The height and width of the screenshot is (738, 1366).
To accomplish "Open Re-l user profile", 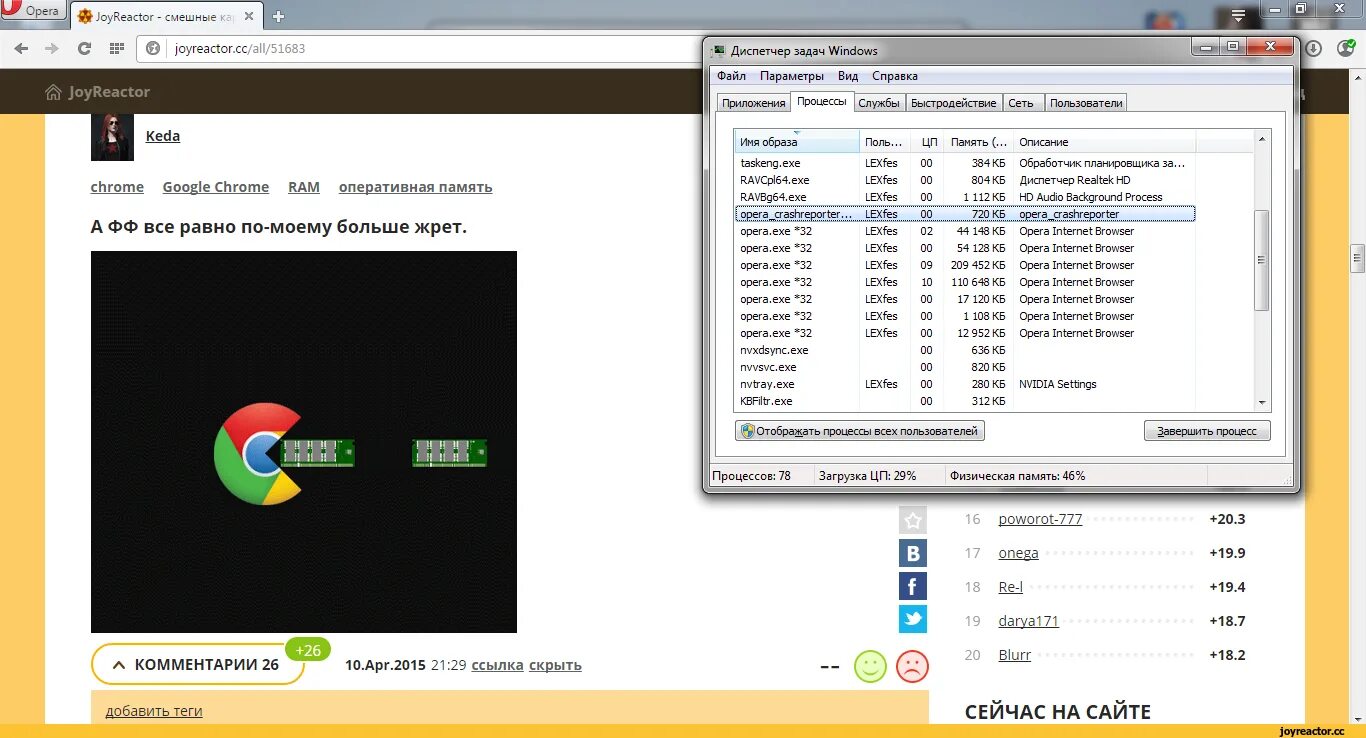I will (x=1010, y=587).
